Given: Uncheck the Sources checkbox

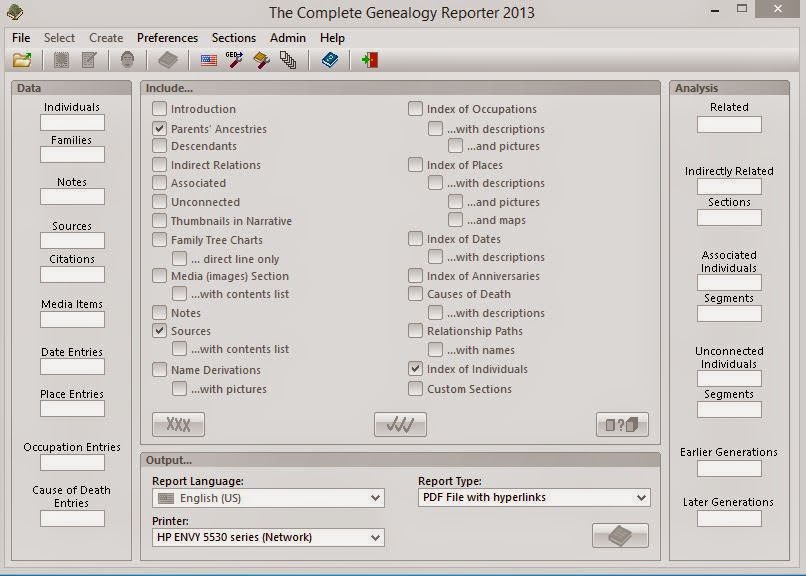Looking at the screenshot, I should 159,330.
